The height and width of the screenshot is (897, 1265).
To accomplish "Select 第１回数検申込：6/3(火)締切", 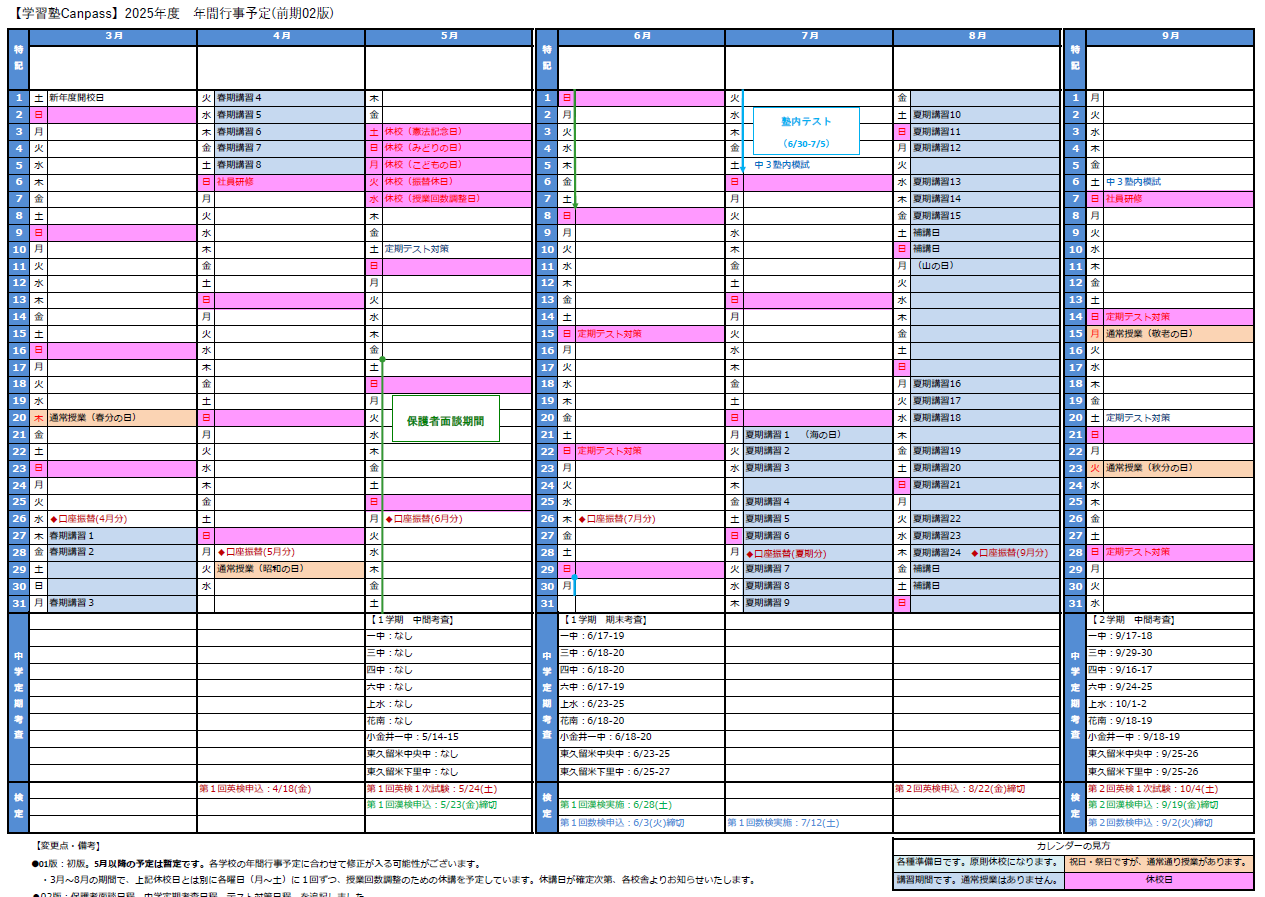I will point(622,823).
